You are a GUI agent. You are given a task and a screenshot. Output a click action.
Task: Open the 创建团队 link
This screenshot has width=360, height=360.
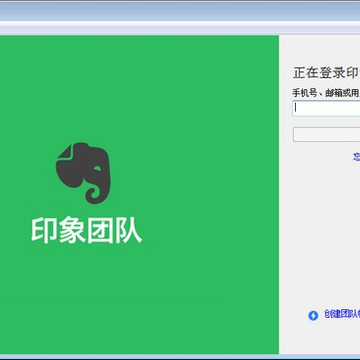click(x=342, y=314)
